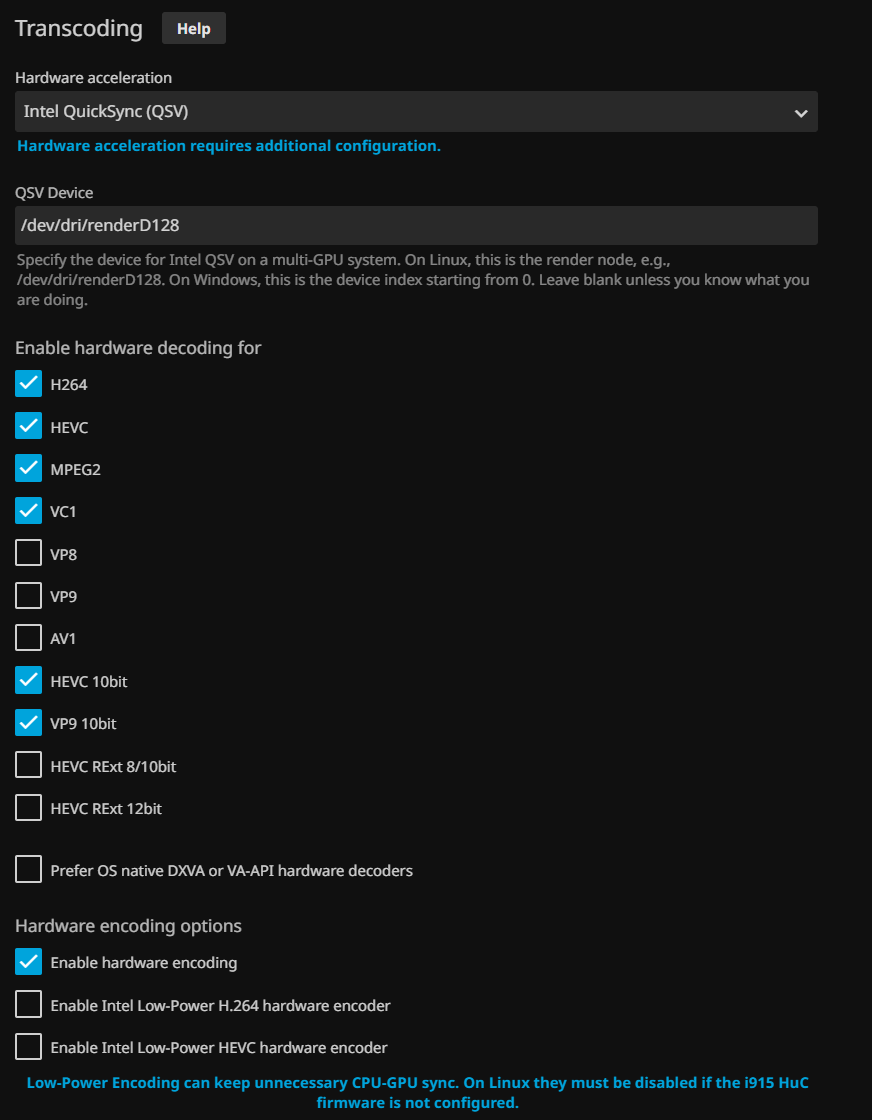
Task: Disable VC1 hardware decoding
Action: point(29,511)
